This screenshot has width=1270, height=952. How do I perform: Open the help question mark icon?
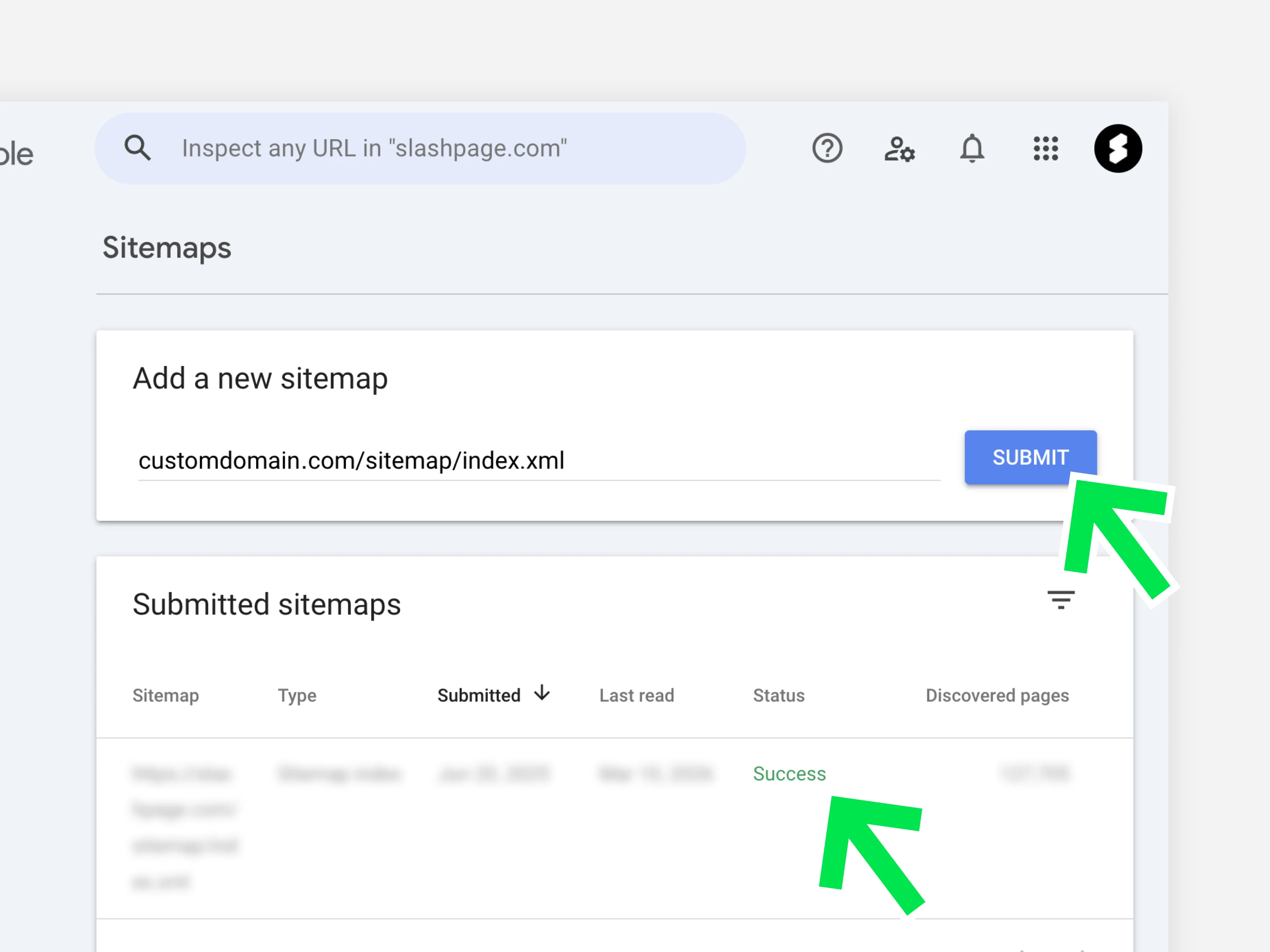[827, 149]
